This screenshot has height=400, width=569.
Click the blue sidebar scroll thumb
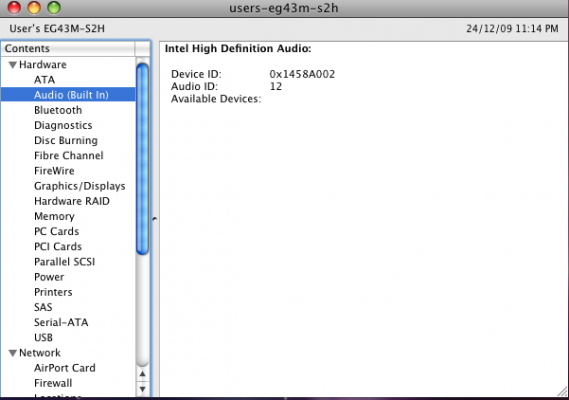click(143, 159)
